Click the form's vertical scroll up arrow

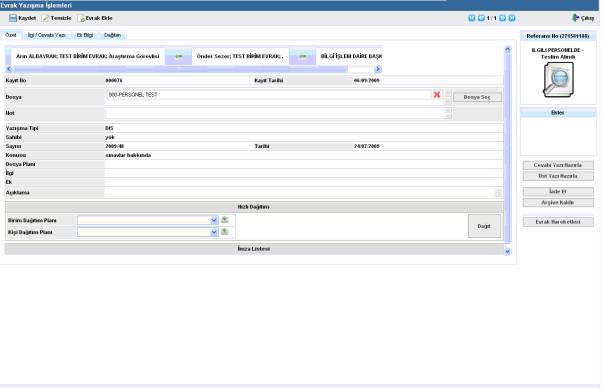[x=508, y=49]
